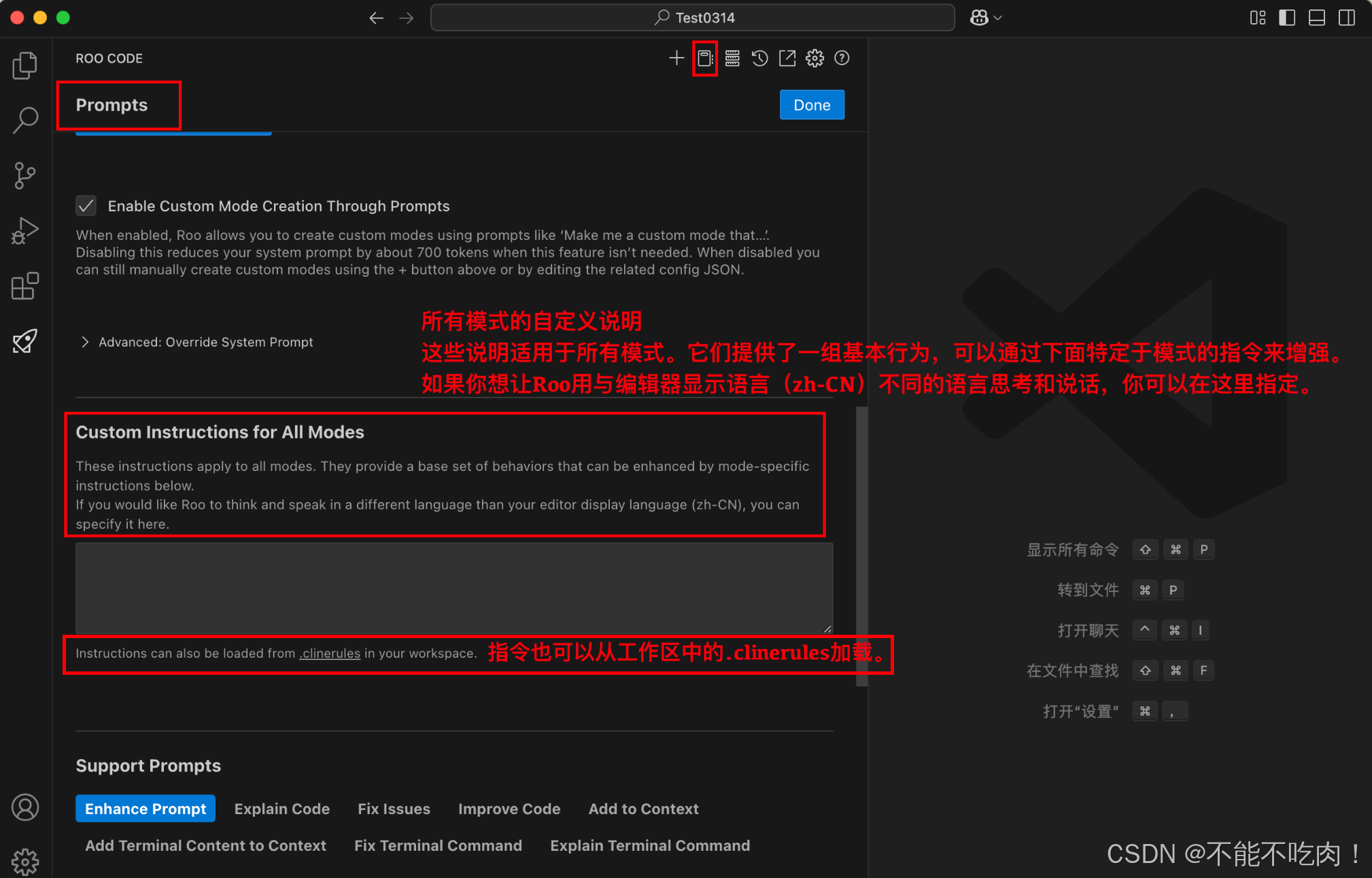Toggle bottom panel layout button
The image size is (1372, 878).
click(x=1316, y=18)
